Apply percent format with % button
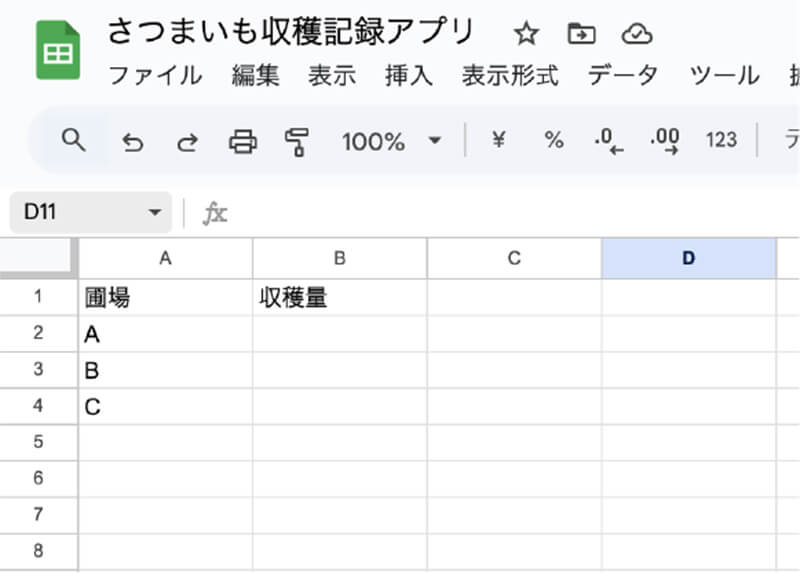 553,141
